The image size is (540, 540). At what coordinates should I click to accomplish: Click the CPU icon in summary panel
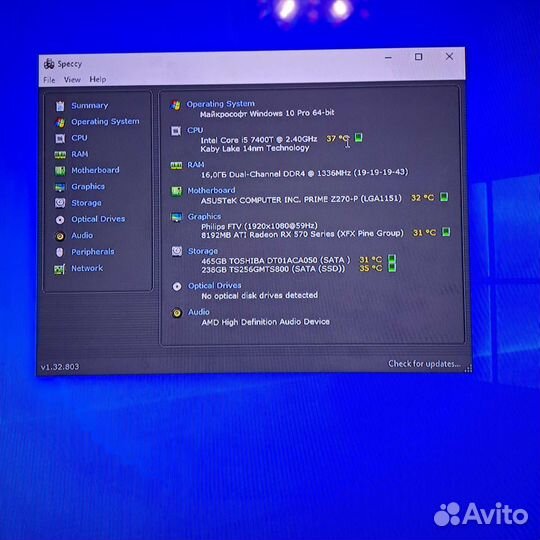(x=176, y=131)
